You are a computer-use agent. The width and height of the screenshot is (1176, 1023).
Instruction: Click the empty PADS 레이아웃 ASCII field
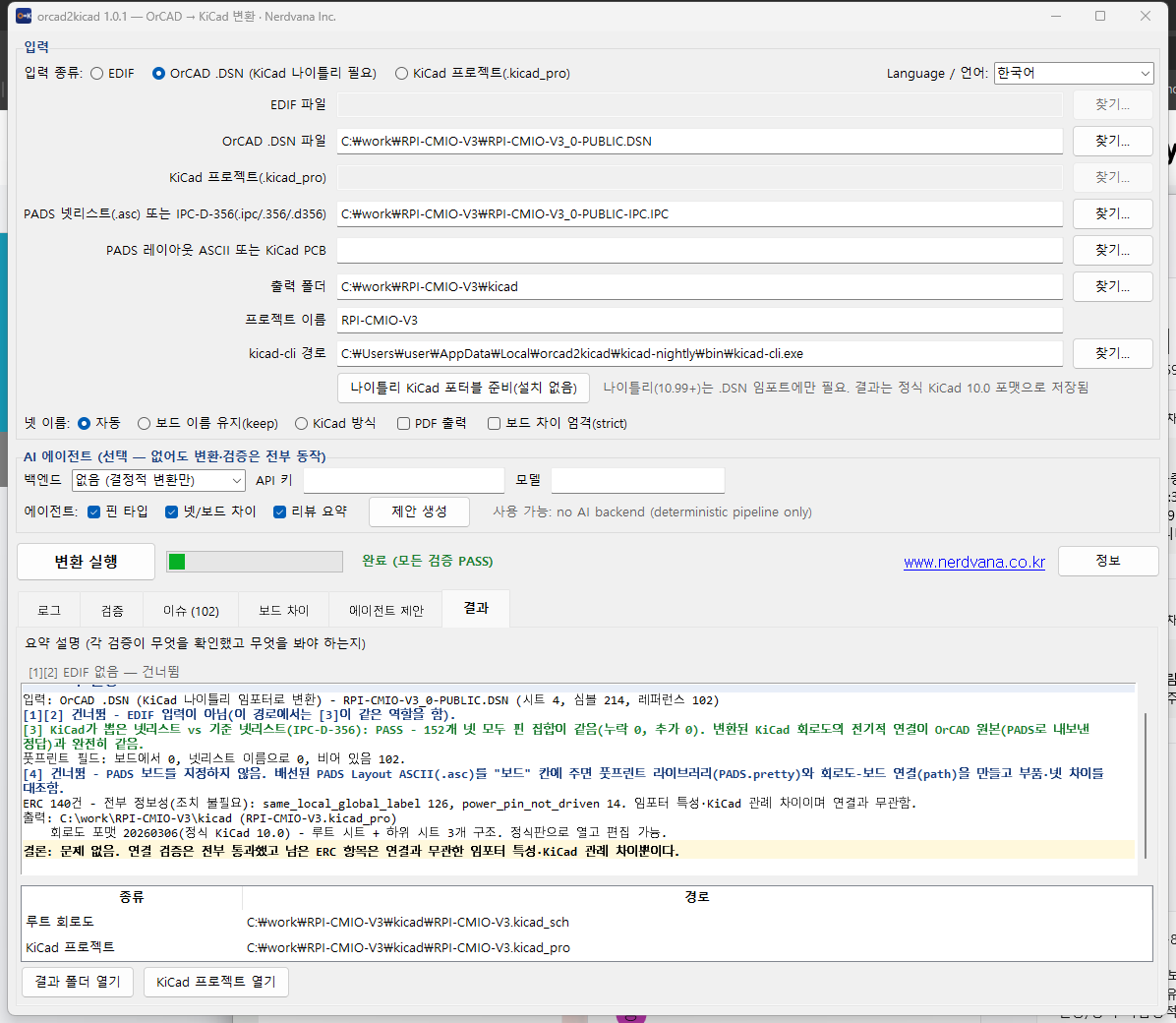pos(699,250)
